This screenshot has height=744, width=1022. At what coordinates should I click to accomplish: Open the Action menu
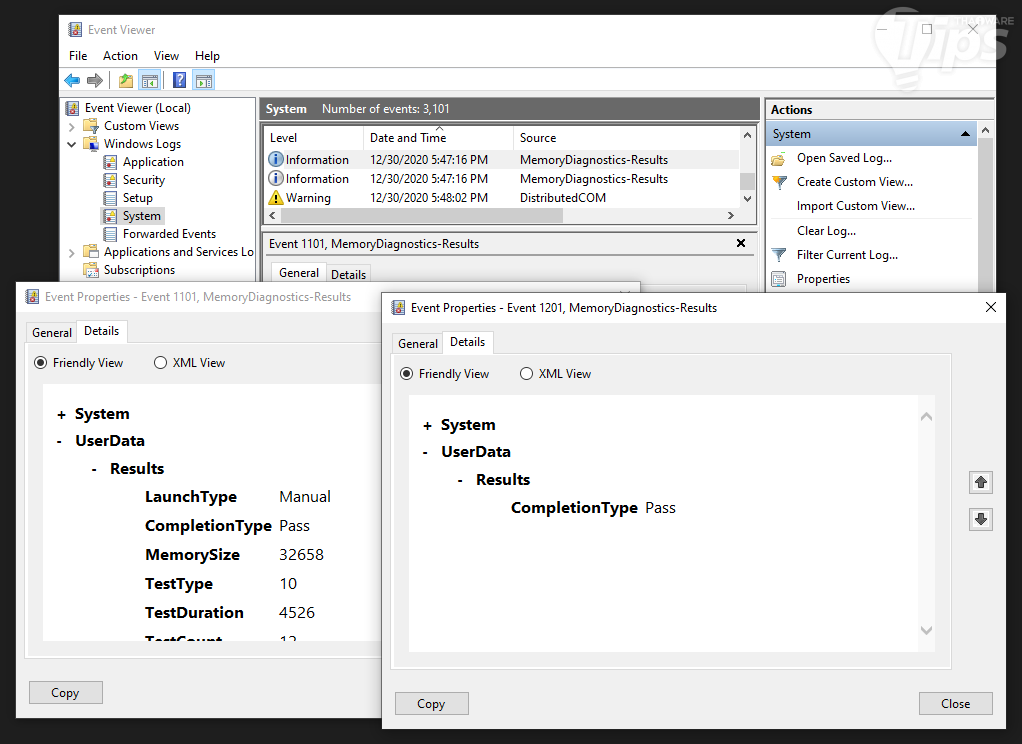click(120, 56)
